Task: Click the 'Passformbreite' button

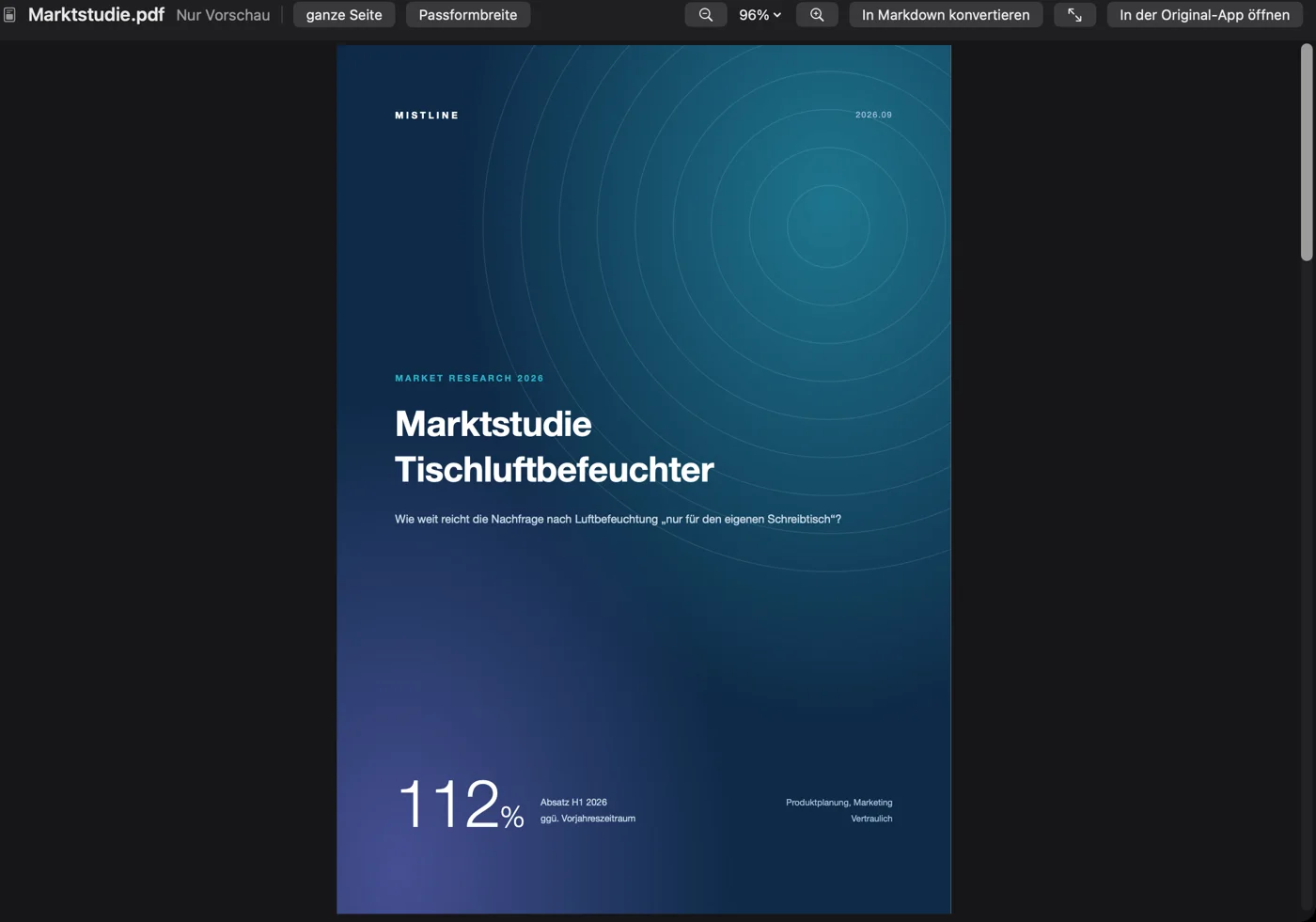Action: click(x=468, y=15)
